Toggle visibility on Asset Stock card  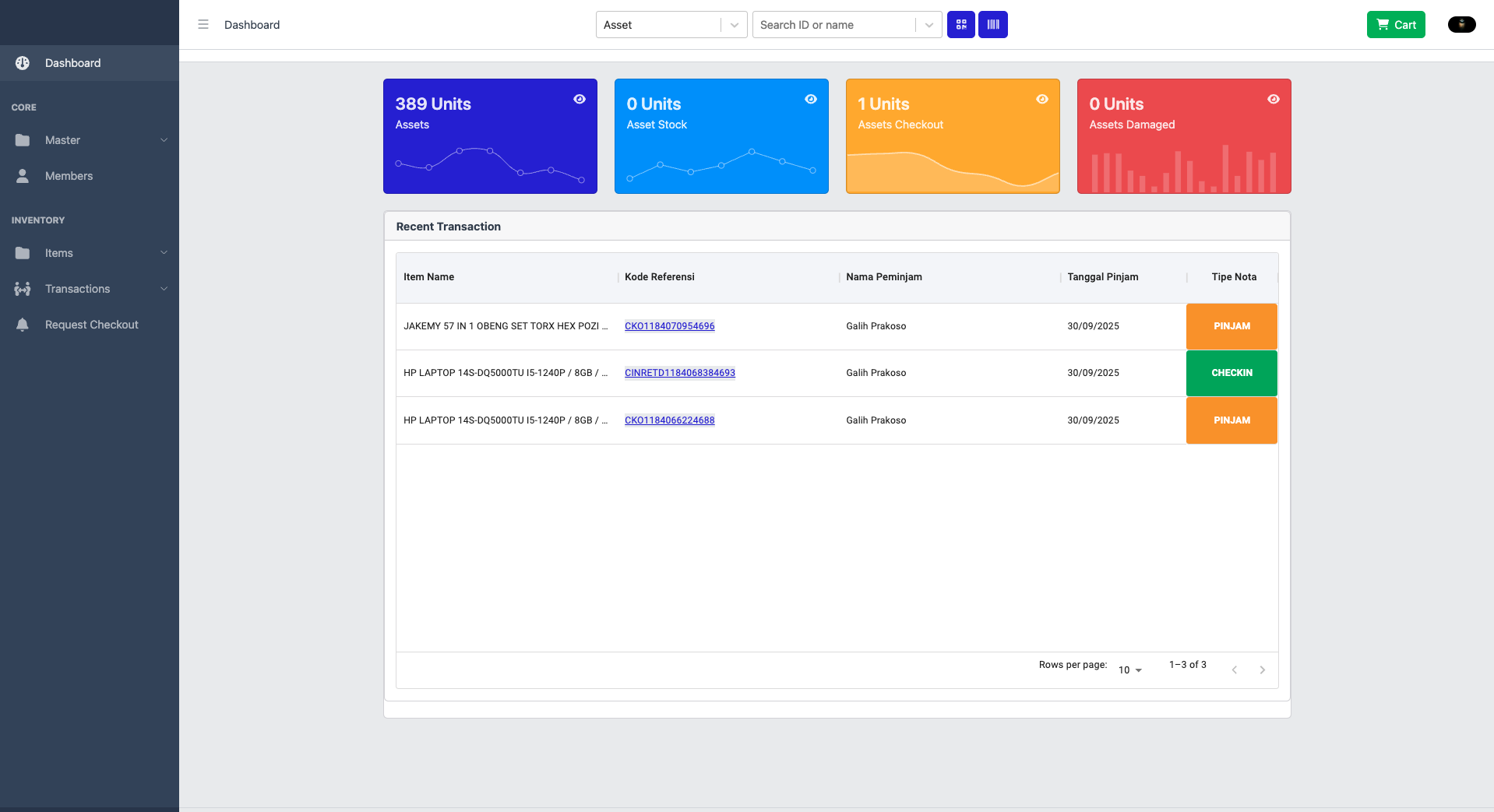811,99
